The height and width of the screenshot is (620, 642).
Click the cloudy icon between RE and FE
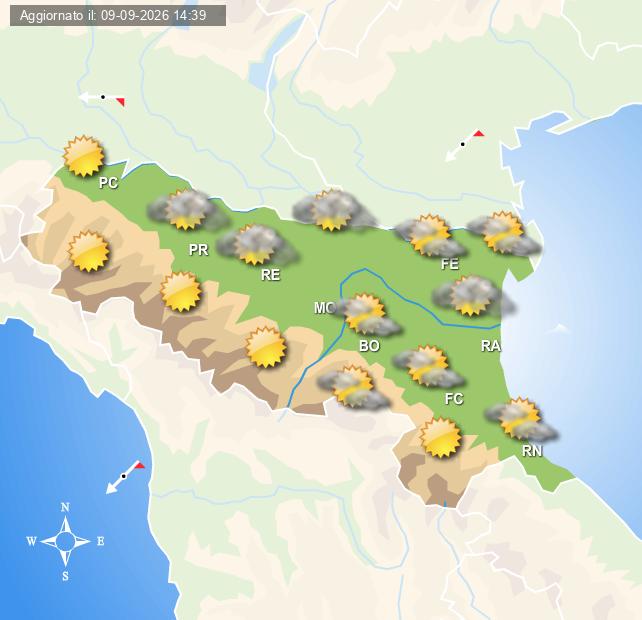coord(333,210)
